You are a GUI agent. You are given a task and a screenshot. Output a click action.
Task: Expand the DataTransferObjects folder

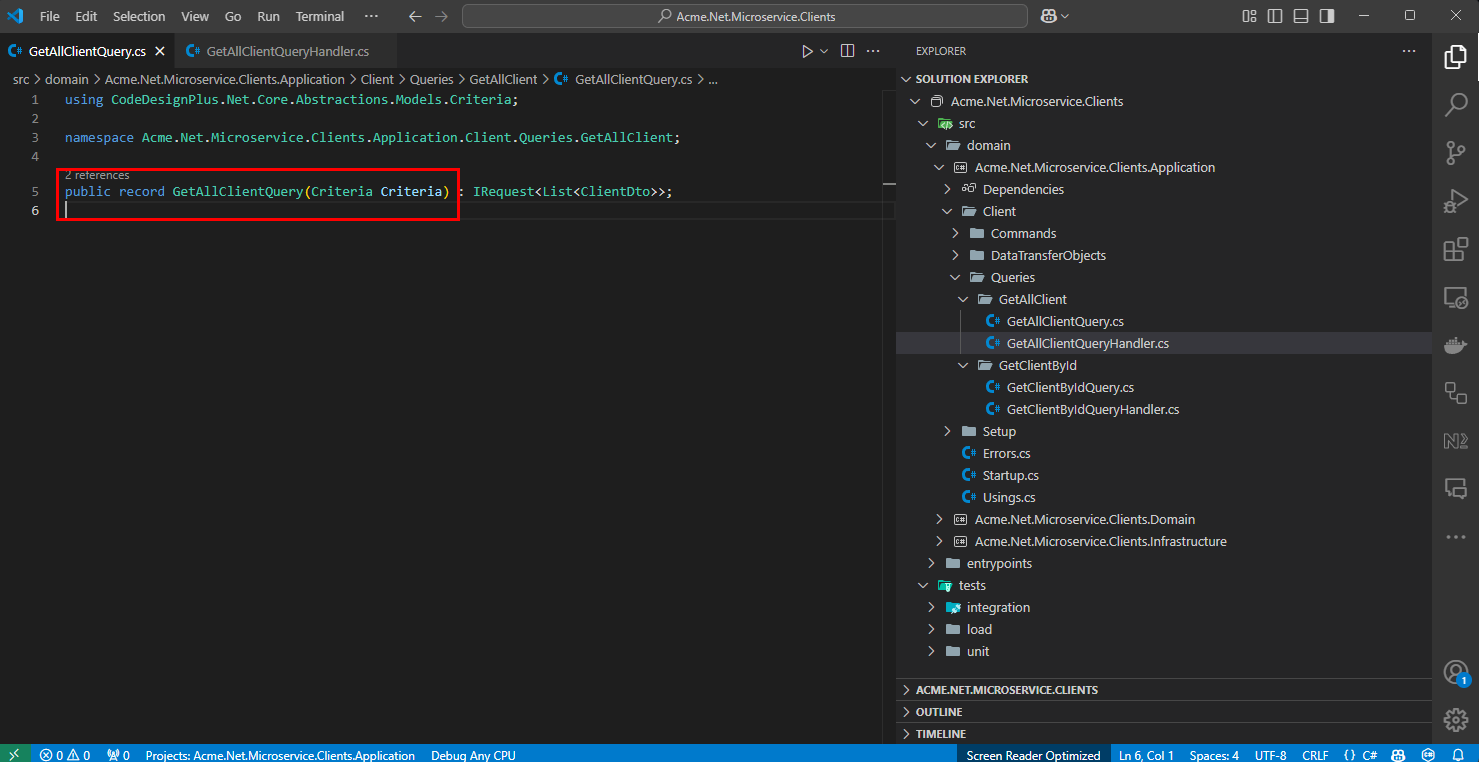click(x=955, y=255)
